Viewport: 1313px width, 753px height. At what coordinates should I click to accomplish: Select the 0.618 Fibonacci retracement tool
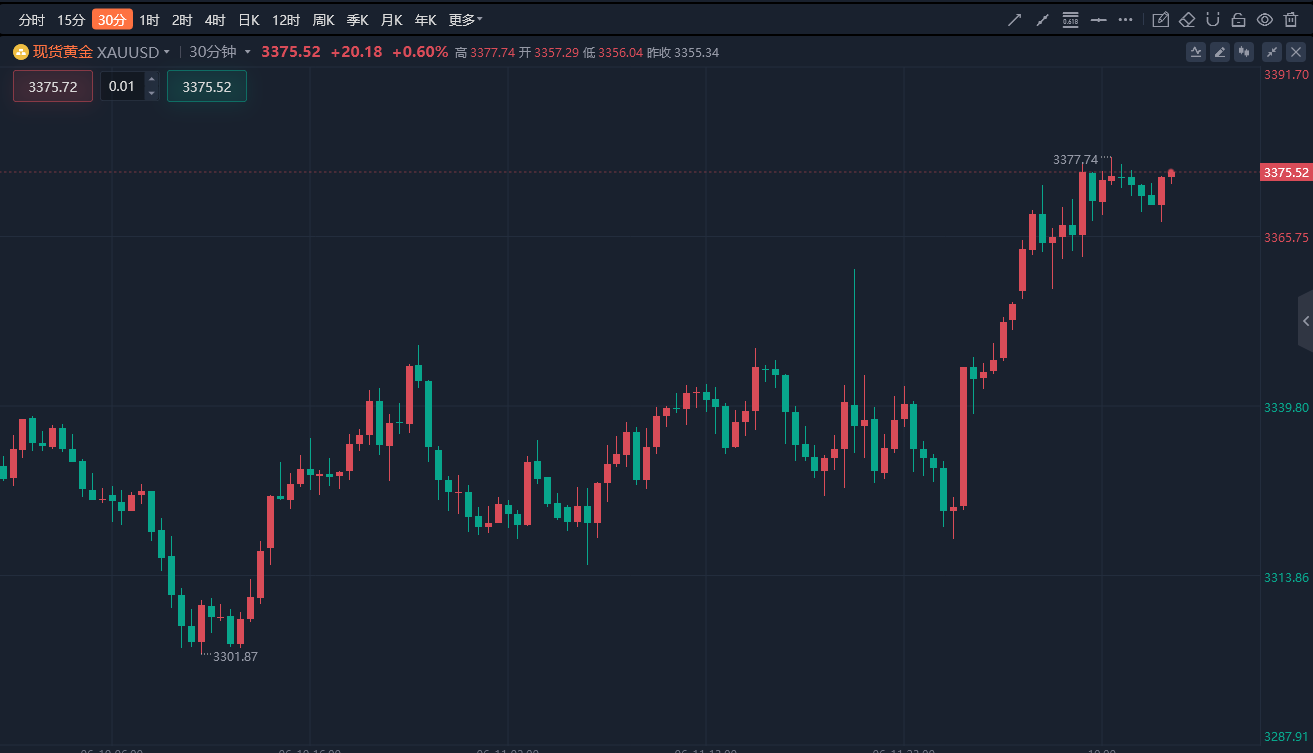pyautogui.click(x=1070, y=19)
